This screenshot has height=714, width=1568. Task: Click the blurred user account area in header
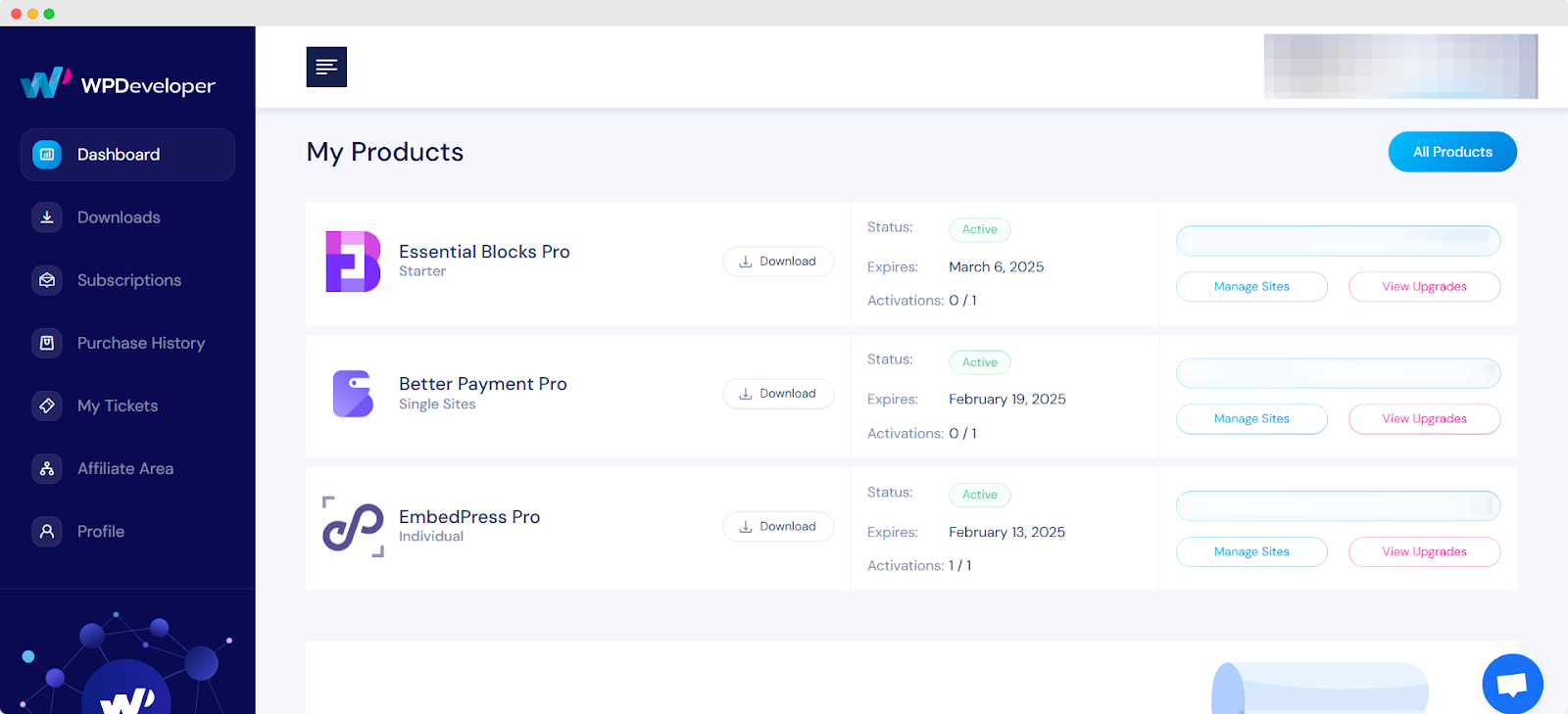pyautogui.click(x=1400, y=67)
